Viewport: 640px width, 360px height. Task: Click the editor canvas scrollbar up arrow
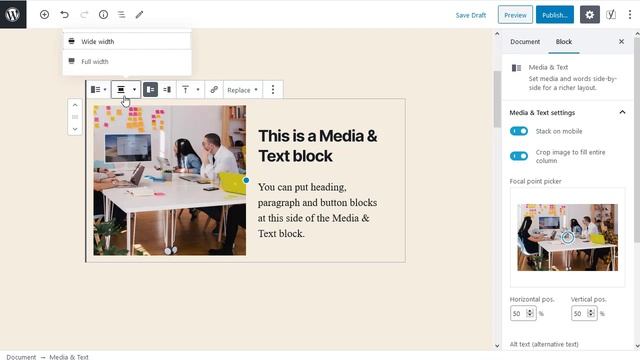497,34
